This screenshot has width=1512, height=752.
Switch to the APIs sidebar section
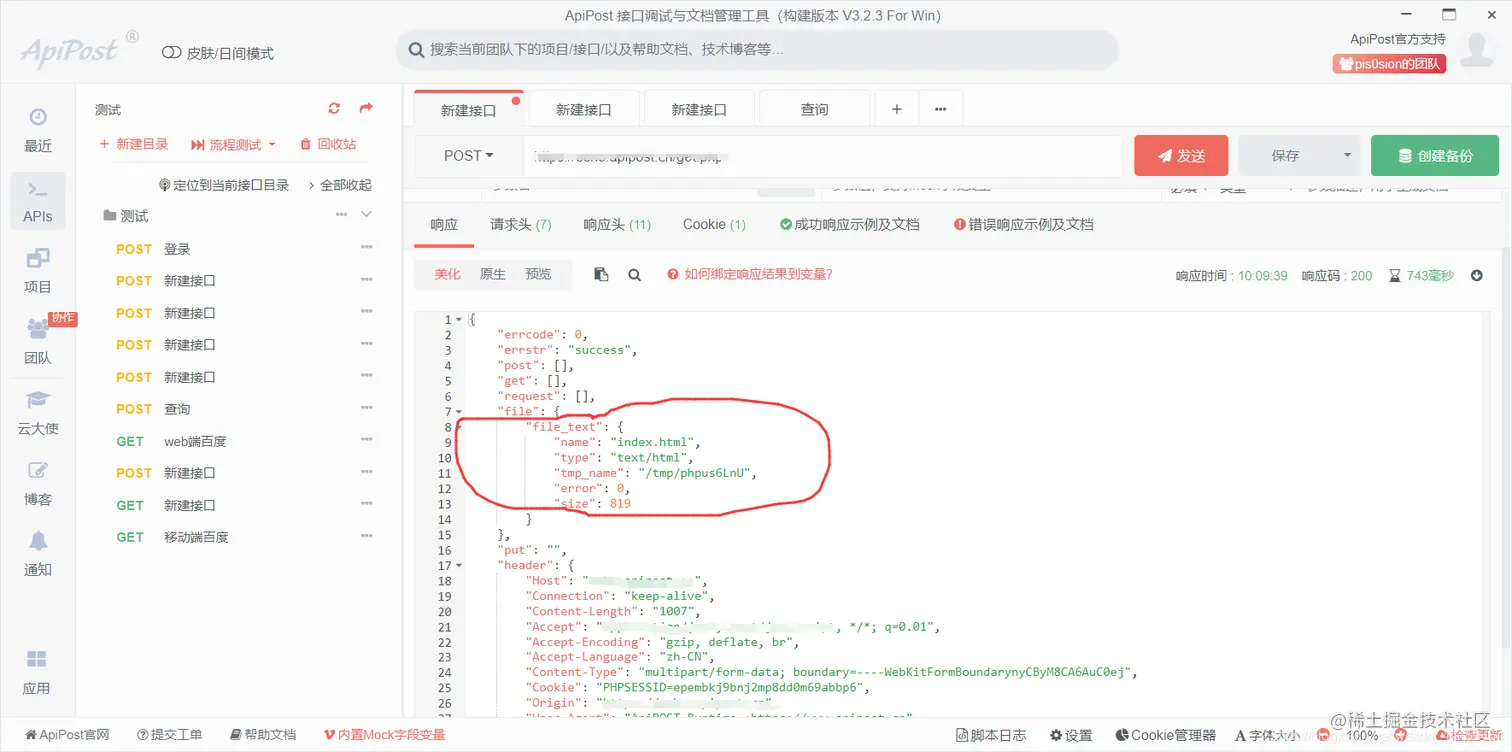pos(38,201)
